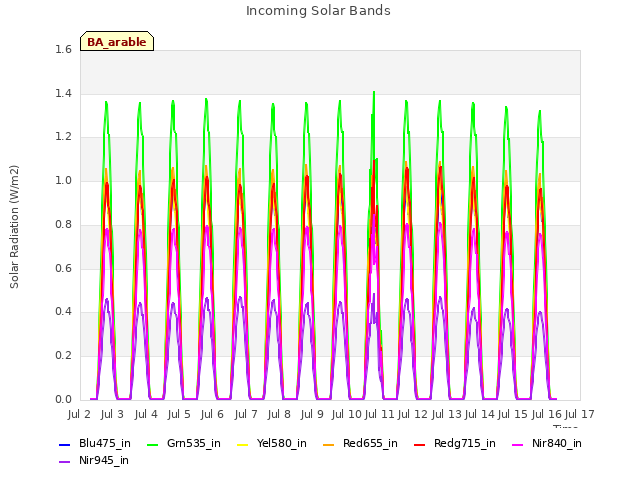Click the 0.4 y-axis tick label
Screen dimensions: 640x480
(63, 311)
